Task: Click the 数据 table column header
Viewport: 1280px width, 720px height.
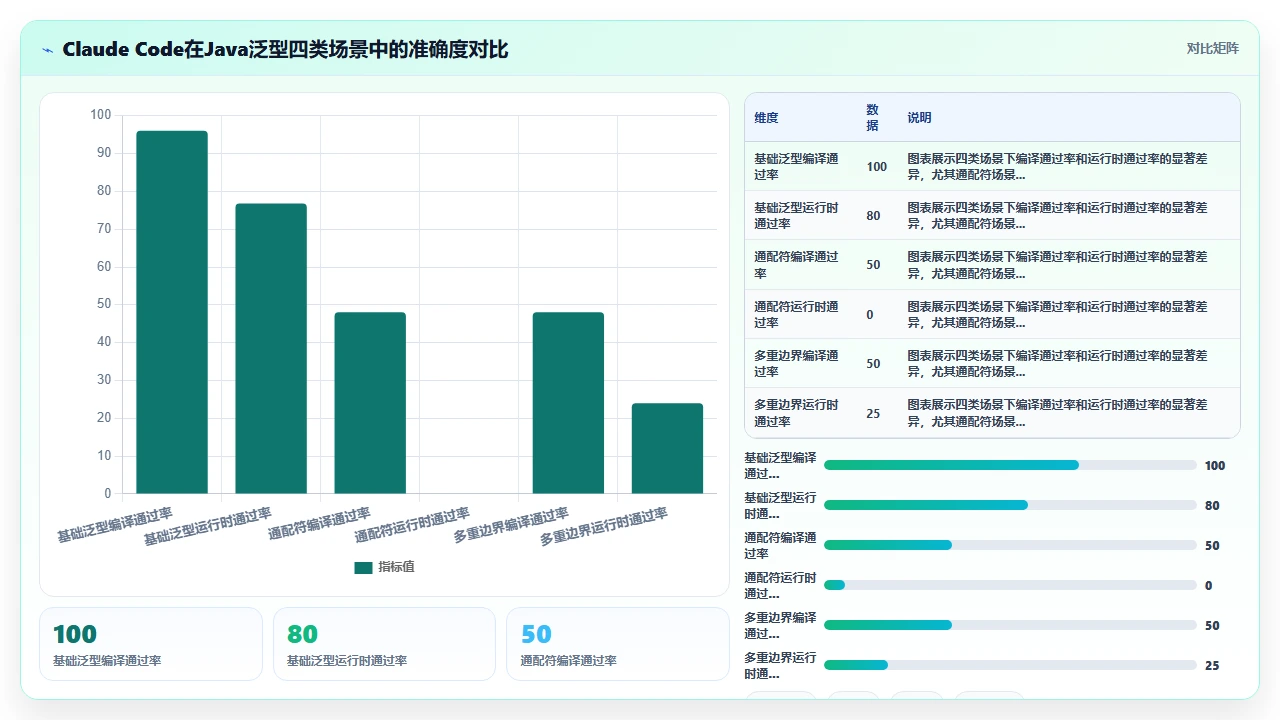Action: (873, 118)
